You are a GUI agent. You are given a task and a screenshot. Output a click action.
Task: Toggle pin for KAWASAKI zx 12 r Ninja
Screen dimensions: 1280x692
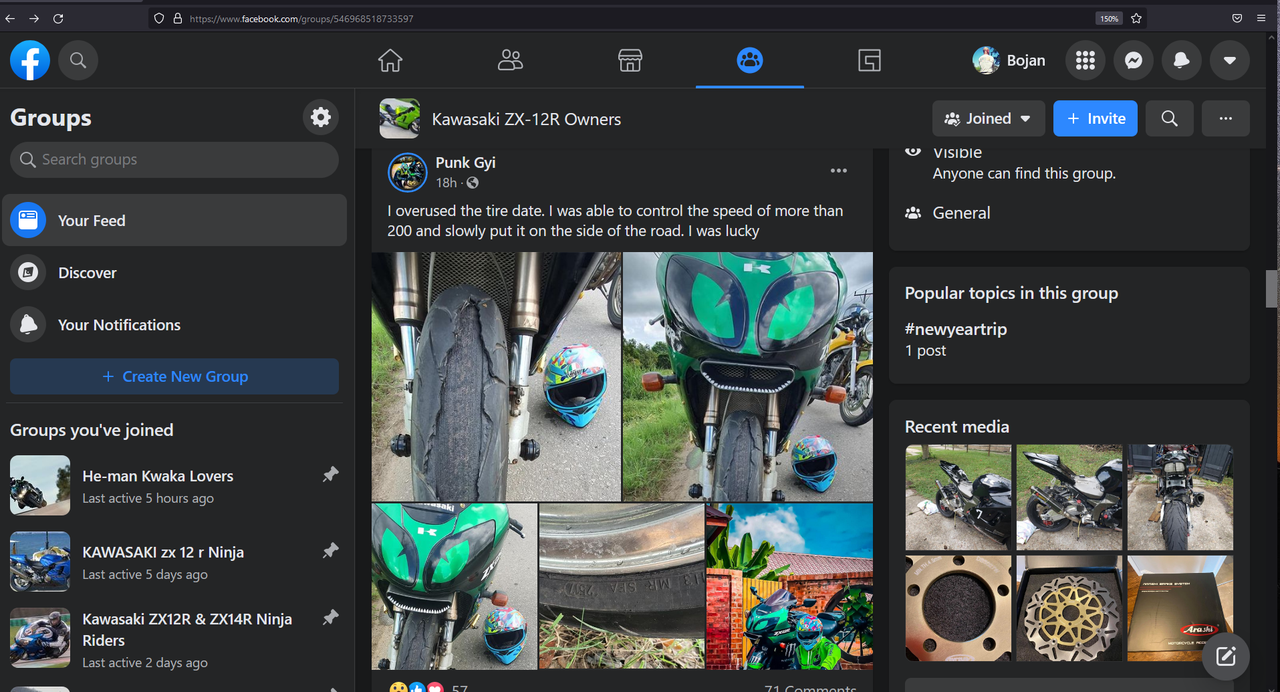coord(330,551)
